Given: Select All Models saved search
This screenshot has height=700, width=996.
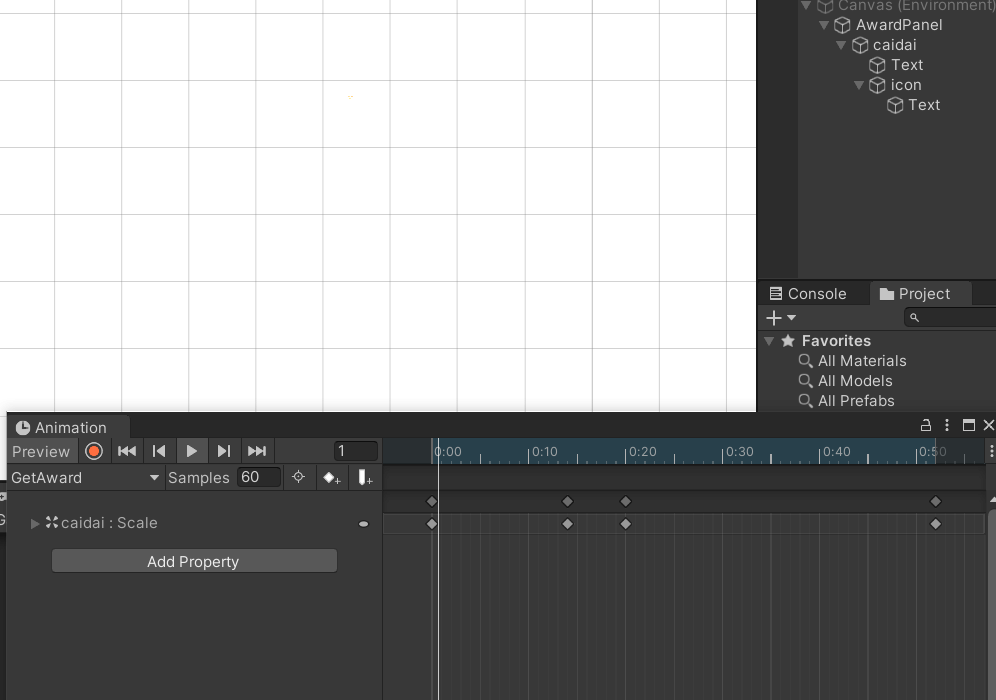Looking at the screenshot, I should point(855,381).
